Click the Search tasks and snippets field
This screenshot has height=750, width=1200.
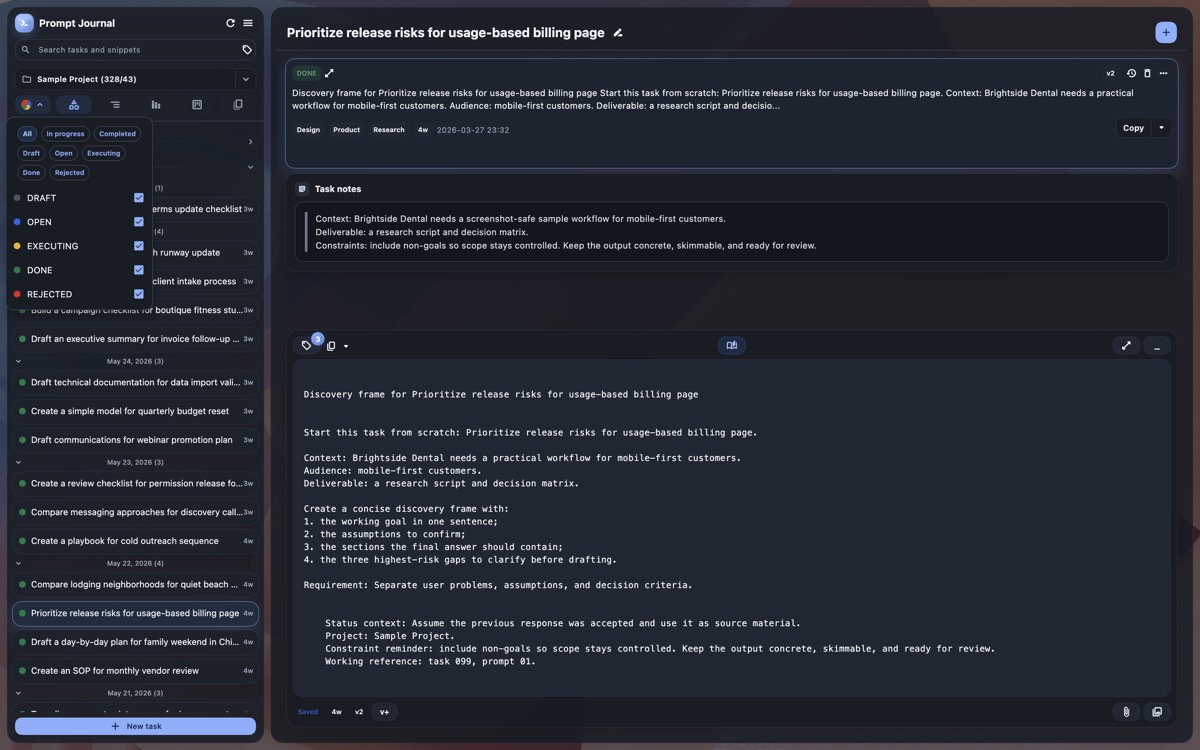pyautogui.click(x=135, y=50)
